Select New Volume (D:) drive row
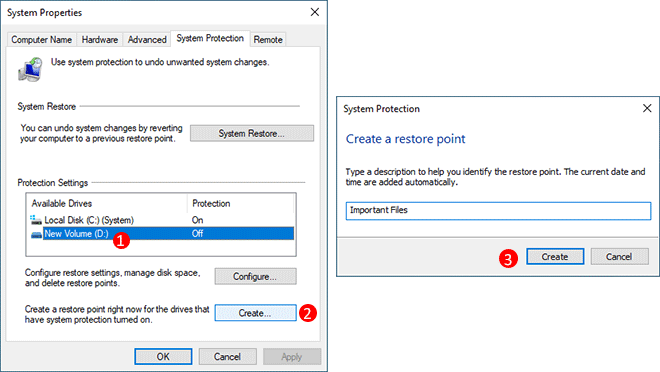This screenshot has width=660, height=372. click(162, 234)
